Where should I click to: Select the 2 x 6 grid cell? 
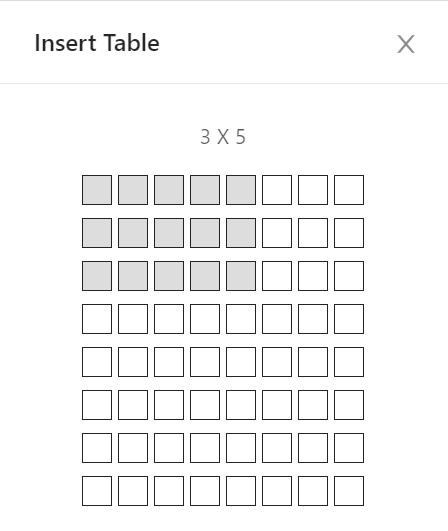pos(277,233)
